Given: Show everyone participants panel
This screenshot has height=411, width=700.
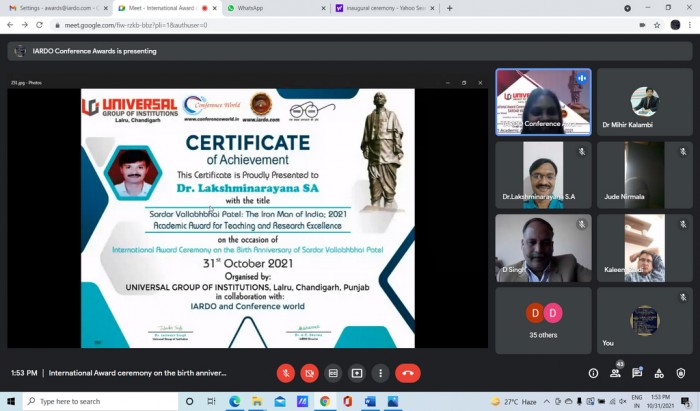Looking at the screenshot, I should click(615, 373).
